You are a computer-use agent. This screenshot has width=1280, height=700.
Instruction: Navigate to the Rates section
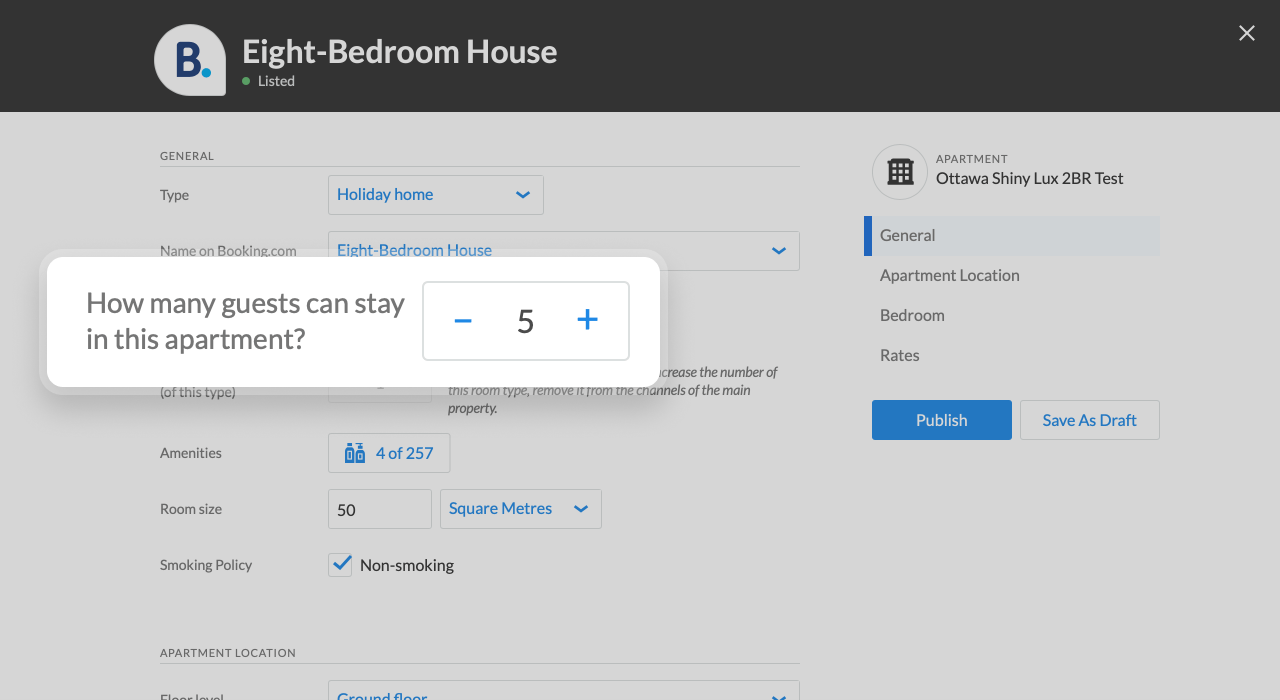(x=900, y=356)
